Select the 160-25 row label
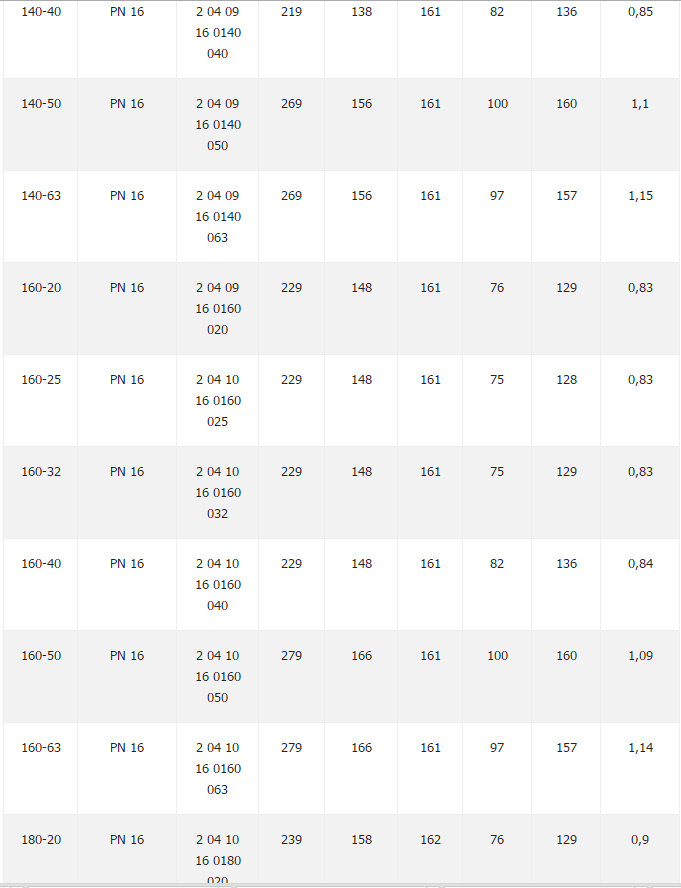 coord(41,380)
